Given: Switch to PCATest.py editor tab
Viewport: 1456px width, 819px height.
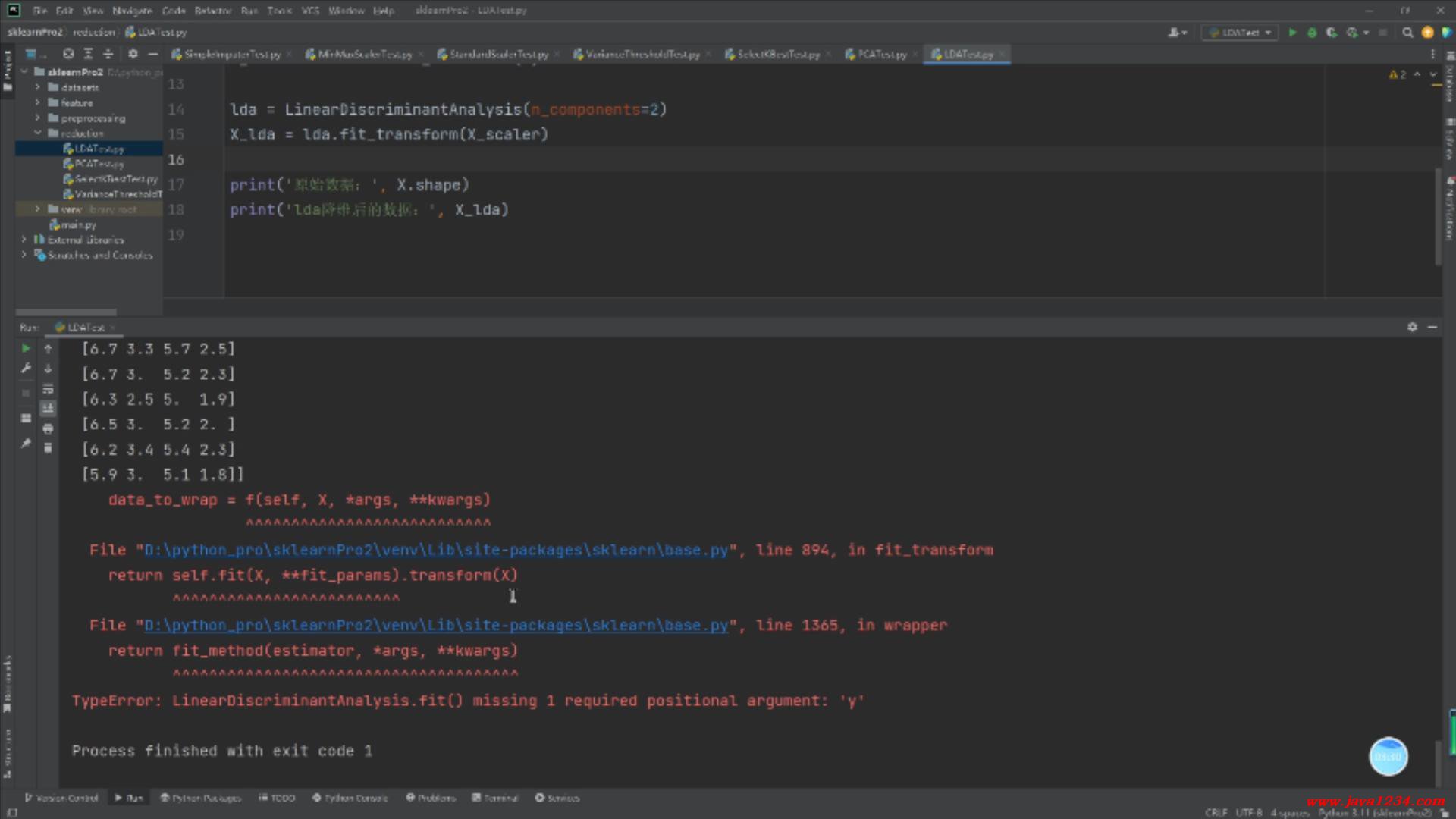Looking at the screenshot, I should pyautogui.click(x=881, y=55).
